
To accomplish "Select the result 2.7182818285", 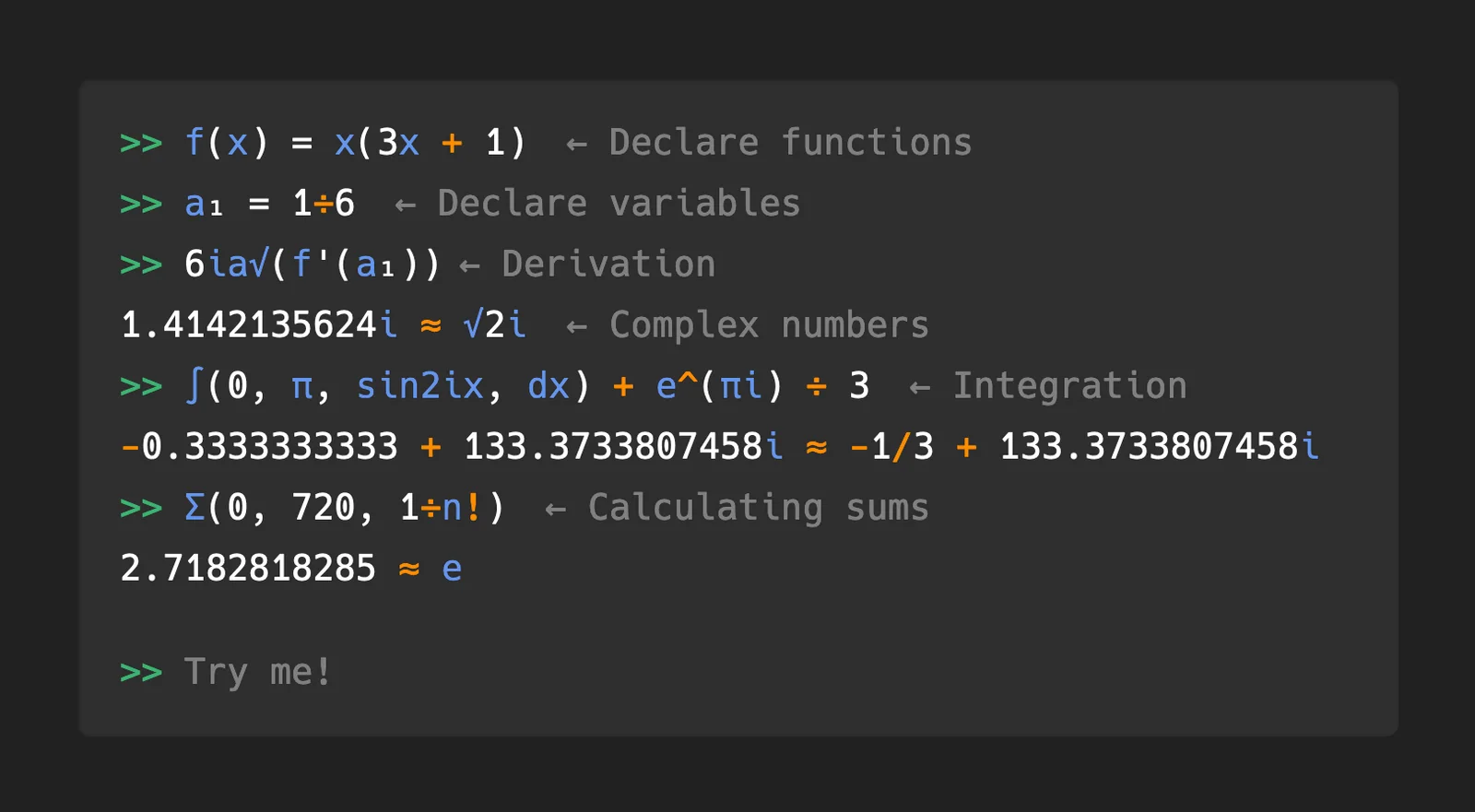I will pyautogui.click(x=248, y=568).
